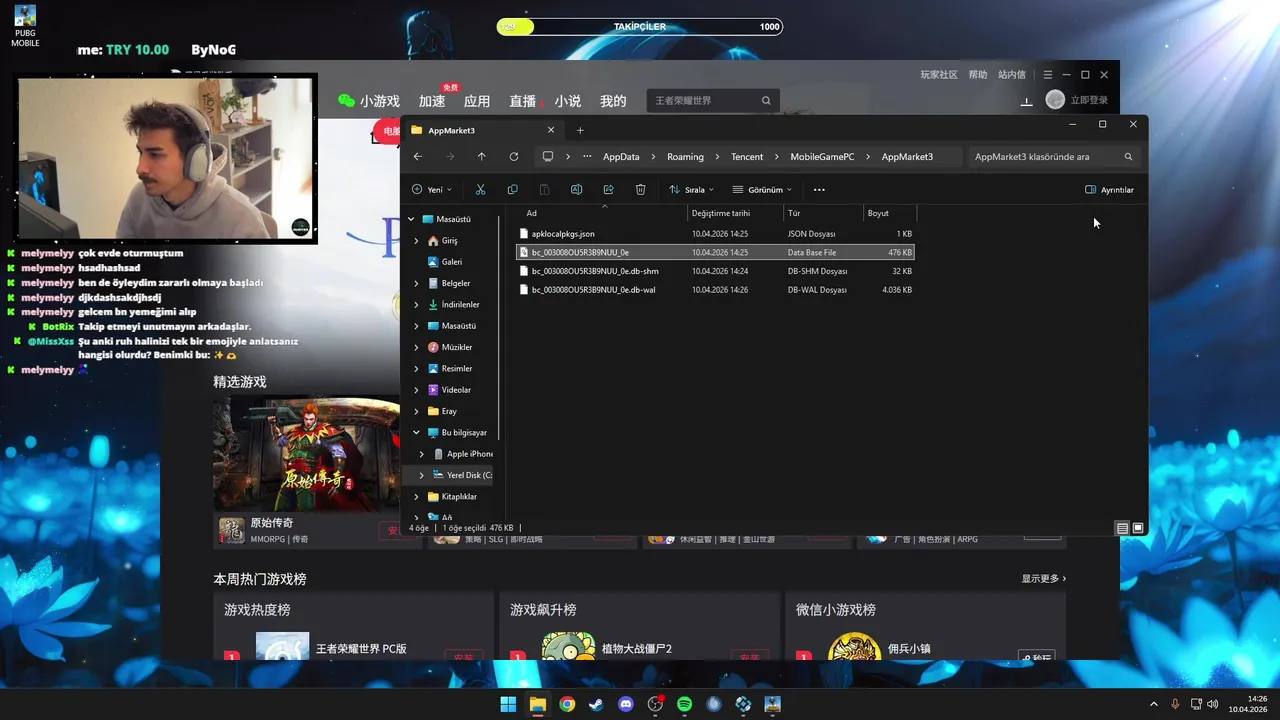1280x720 pixels.
Task: Add a new File Explorer tab
Action: (580, 130)
